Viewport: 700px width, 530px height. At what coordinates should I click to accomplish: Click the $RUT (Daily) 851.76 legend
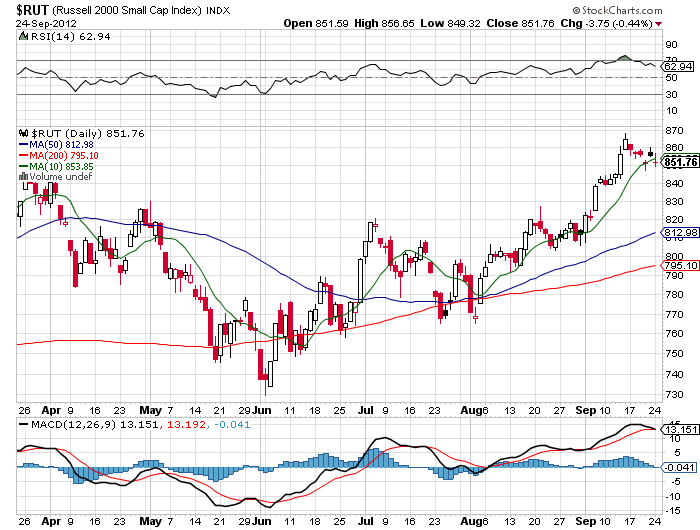click(x=88, y=134)
